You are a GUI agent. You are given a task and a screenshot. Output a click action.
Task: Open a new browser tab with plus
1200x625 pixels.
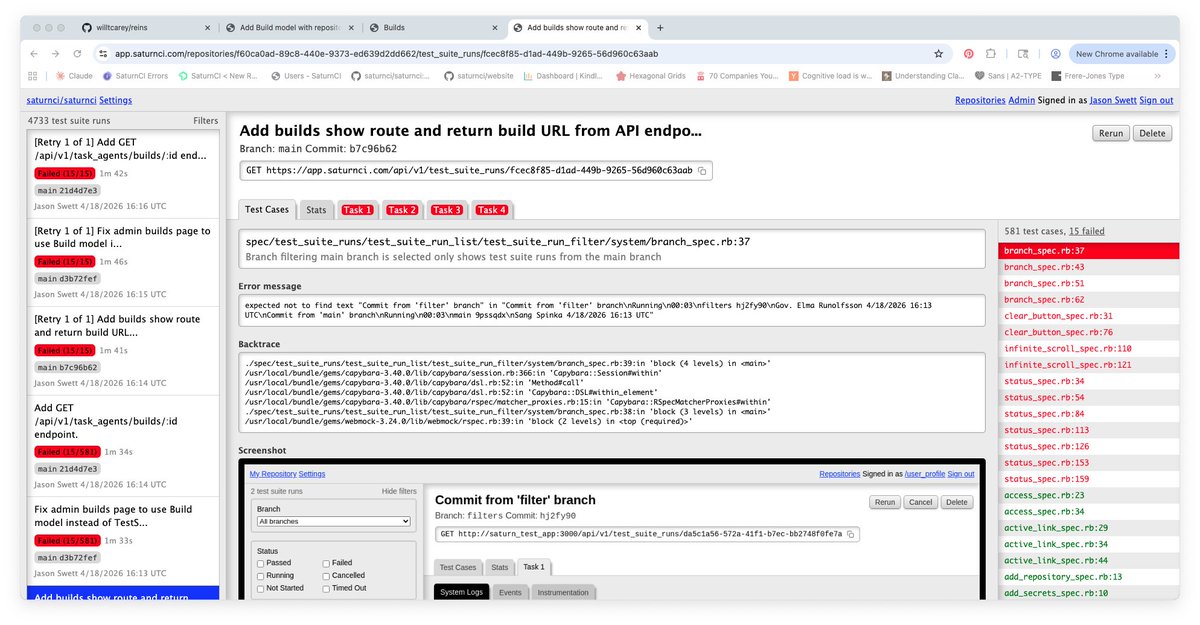click(660, 28)
